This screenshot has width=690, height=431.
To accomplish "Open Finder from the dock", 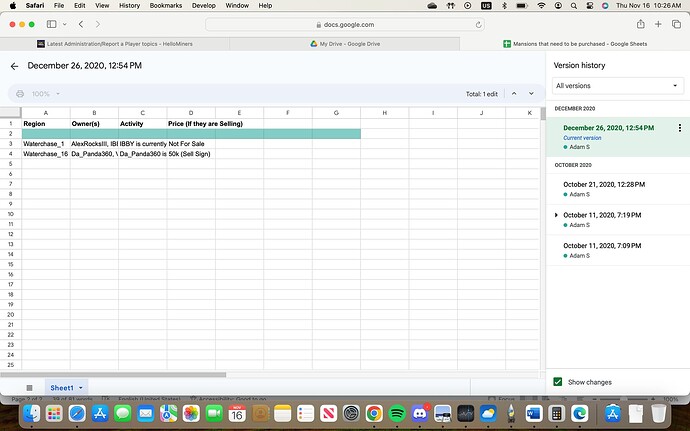I will (31, 413).
